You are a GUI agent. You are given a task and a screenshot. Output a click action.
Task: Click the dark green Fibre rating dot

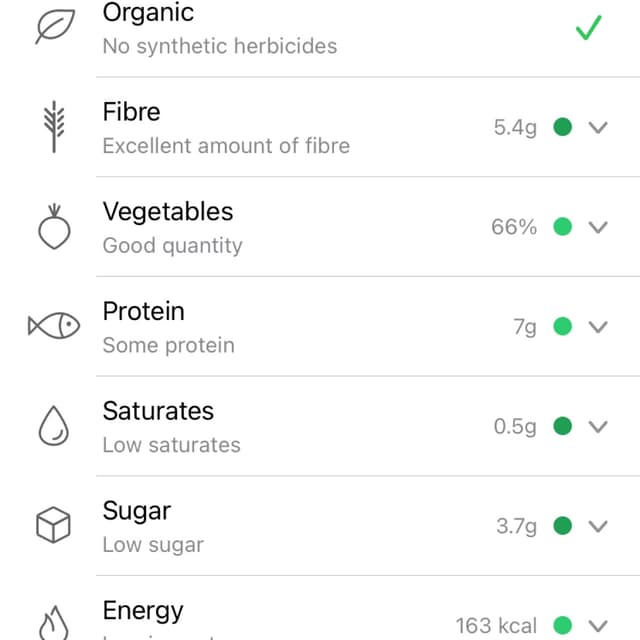(x=562, y=127)
